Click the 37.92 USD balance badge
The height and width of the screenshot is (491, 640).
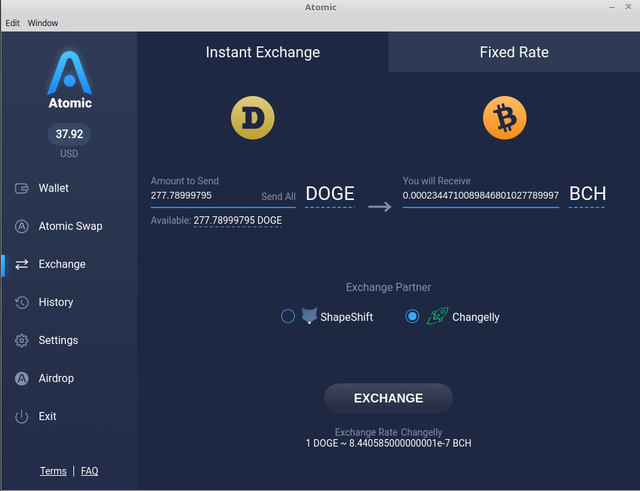click(x=69, y=134)
